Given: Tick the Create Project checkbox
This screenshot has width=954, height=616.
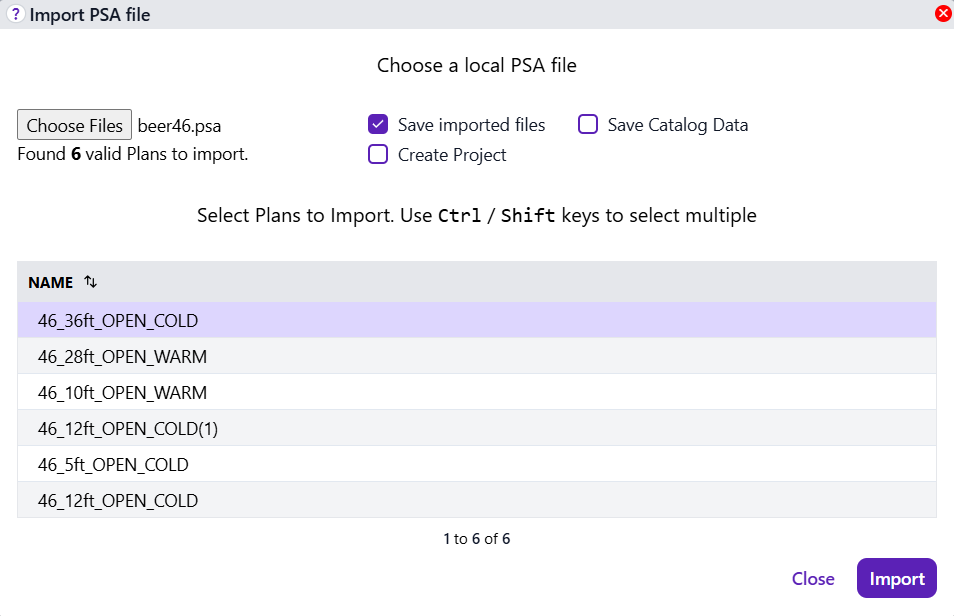Looking at the screenshot, I should tap(378, 155).
